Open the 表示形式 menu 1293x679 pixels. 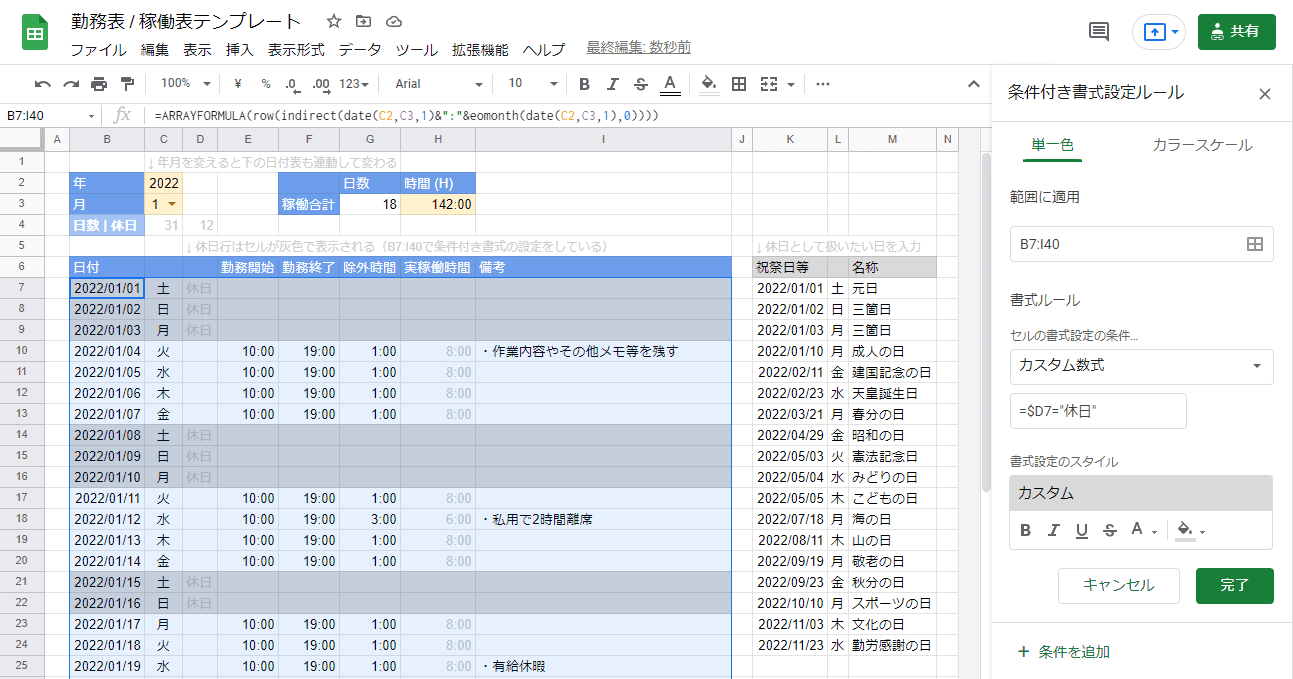296,49
